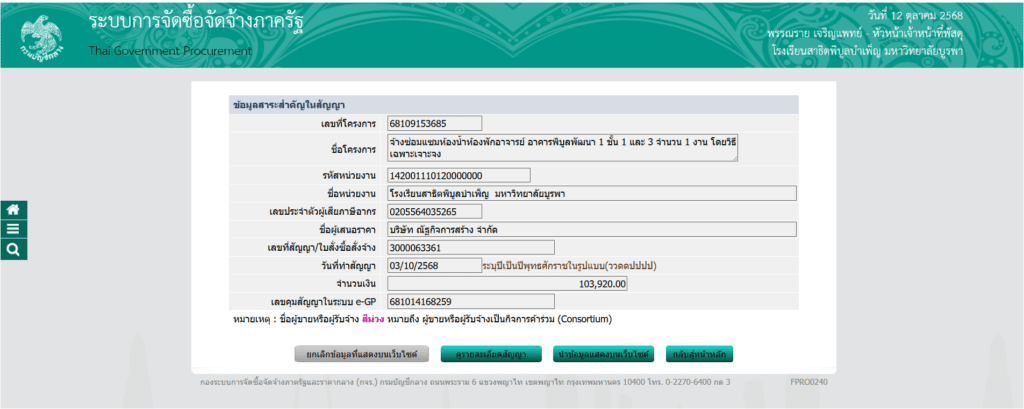Click the resize handle of project name textarea

point(735,158)
